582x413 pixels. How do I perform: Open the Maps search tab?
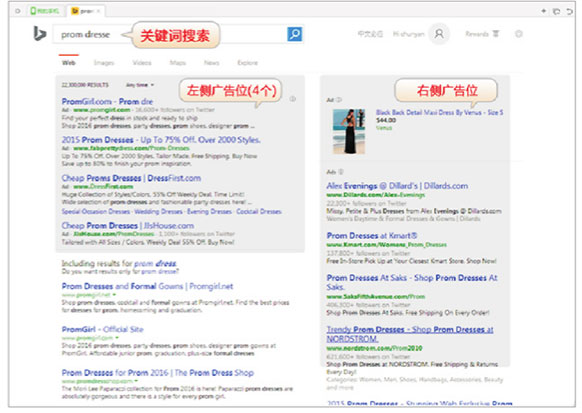177,63
